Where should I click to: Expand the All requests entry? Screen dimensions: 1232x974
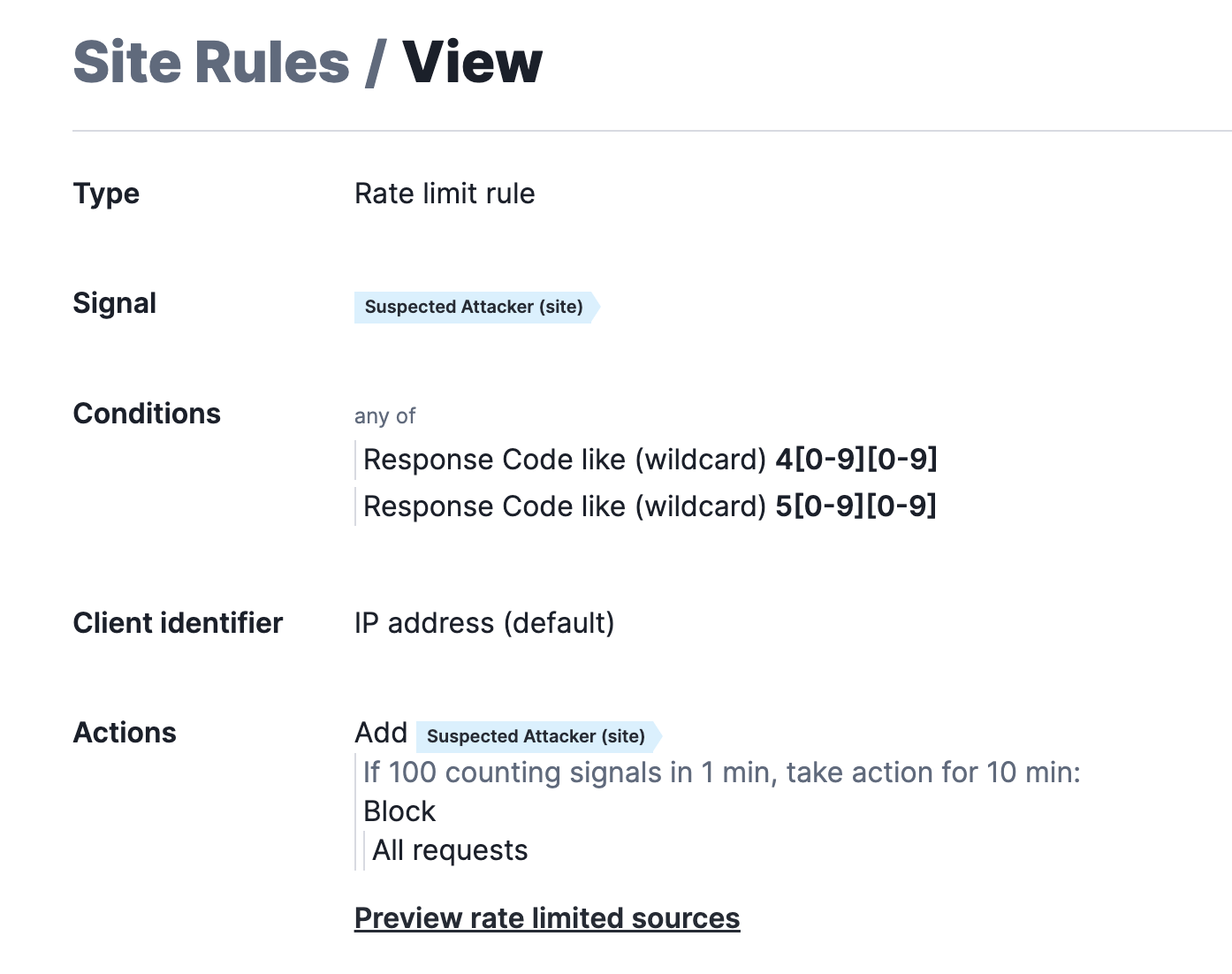tap(449, 849)
